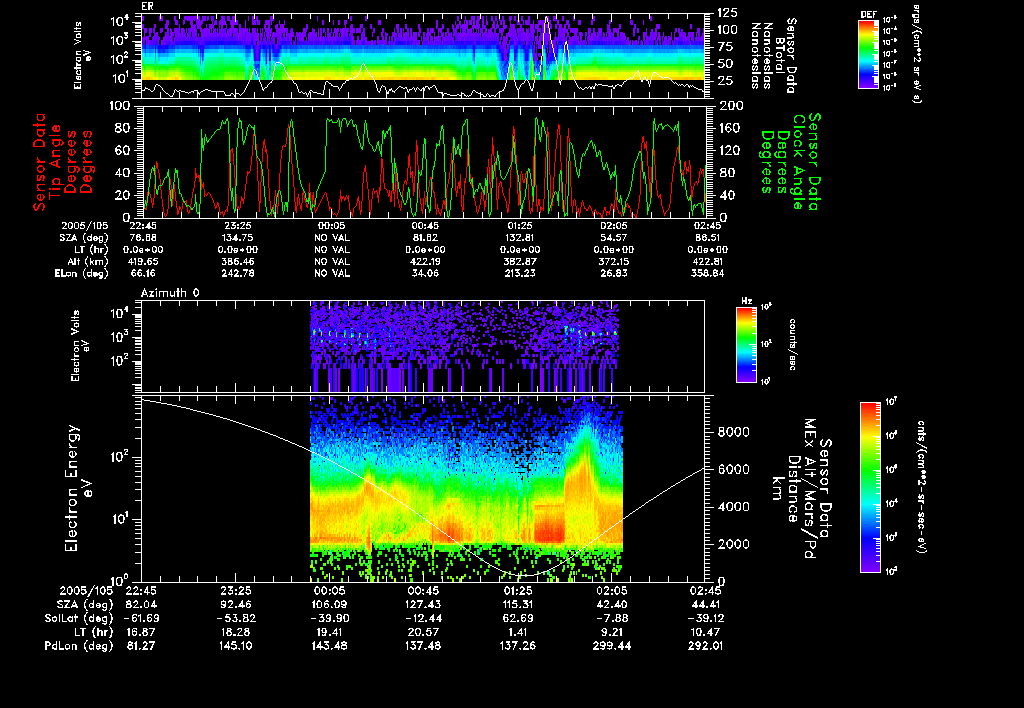Click the green "Clock Angle" axis label
This screenshot has height=708, width=1024.
(797, 162)
